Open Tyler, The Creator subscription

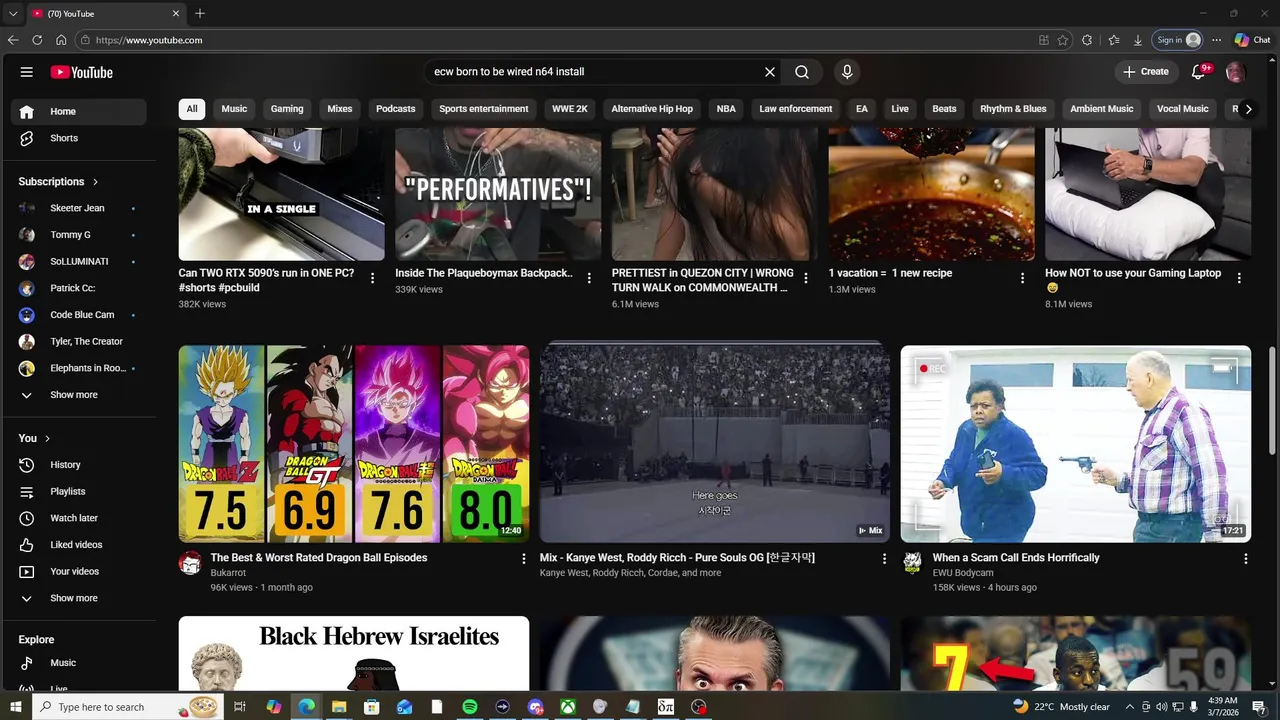(x=81, y=342)
